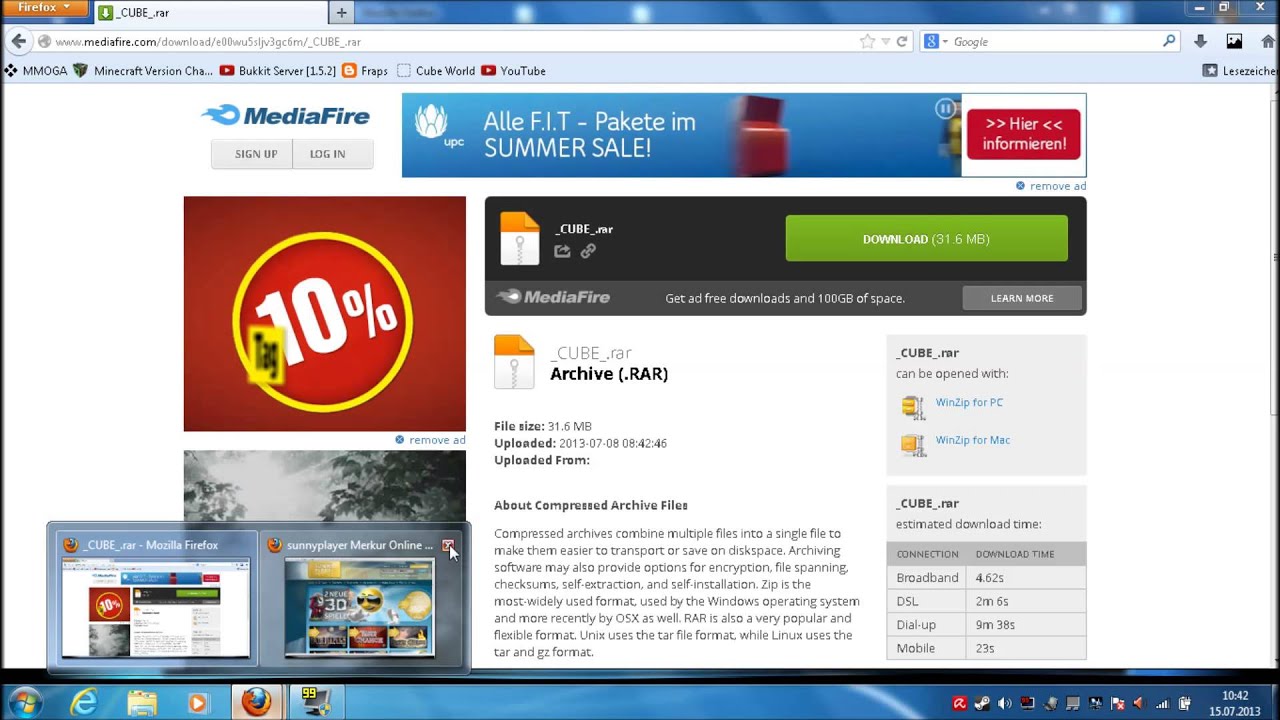Go back with the browser back arrow
Image resolution: width=1280 pixels, height=720 pixels.
pos(18,41)
